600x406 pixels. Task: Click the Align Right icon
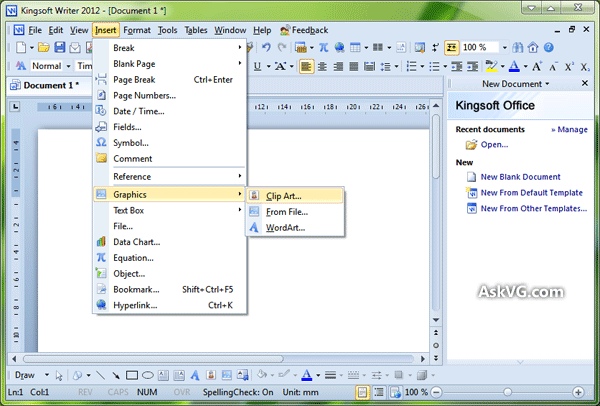click(x=338, y=67)
